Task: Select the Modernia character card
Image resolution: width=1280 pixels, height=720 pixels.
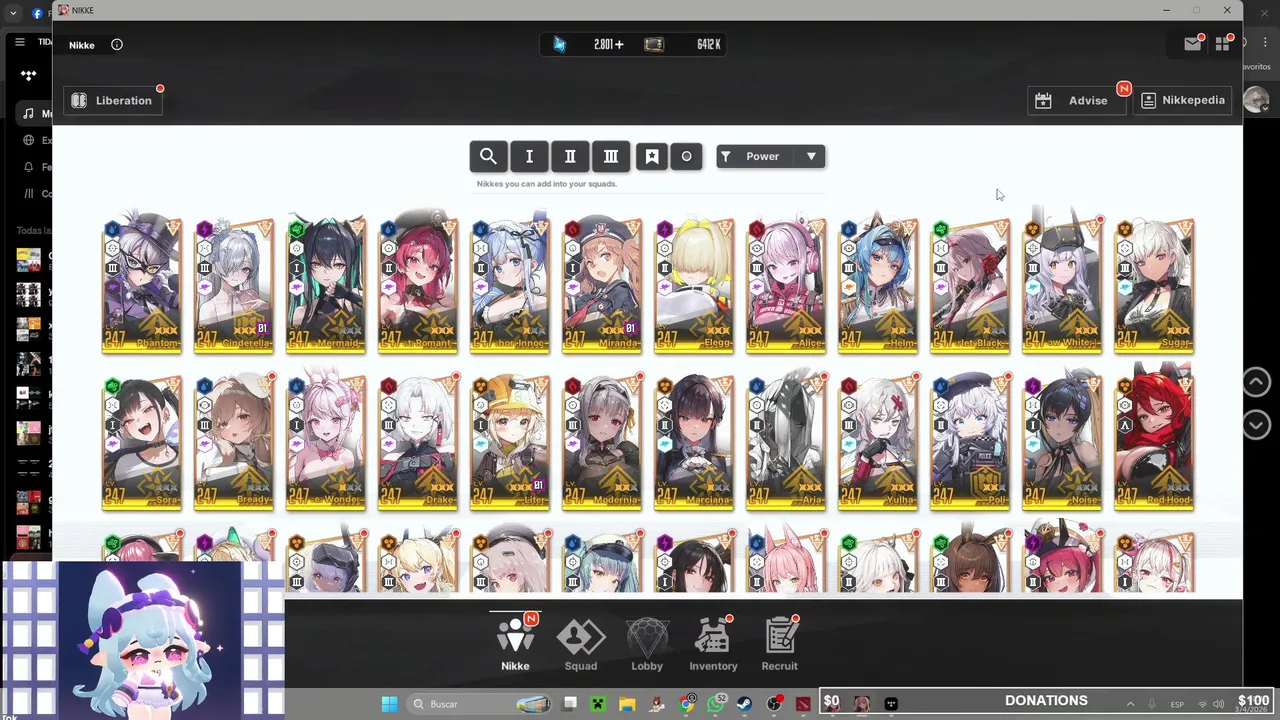Action: pos(602,443)
